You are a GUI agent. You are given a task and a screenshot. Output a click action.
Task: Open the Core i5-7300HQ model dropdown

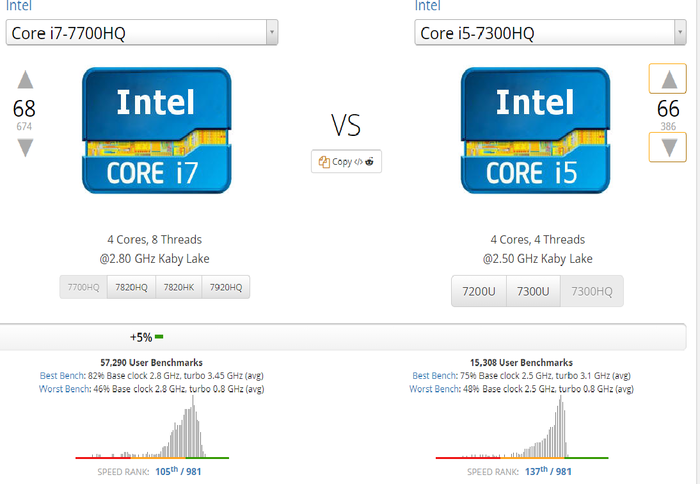551,33
